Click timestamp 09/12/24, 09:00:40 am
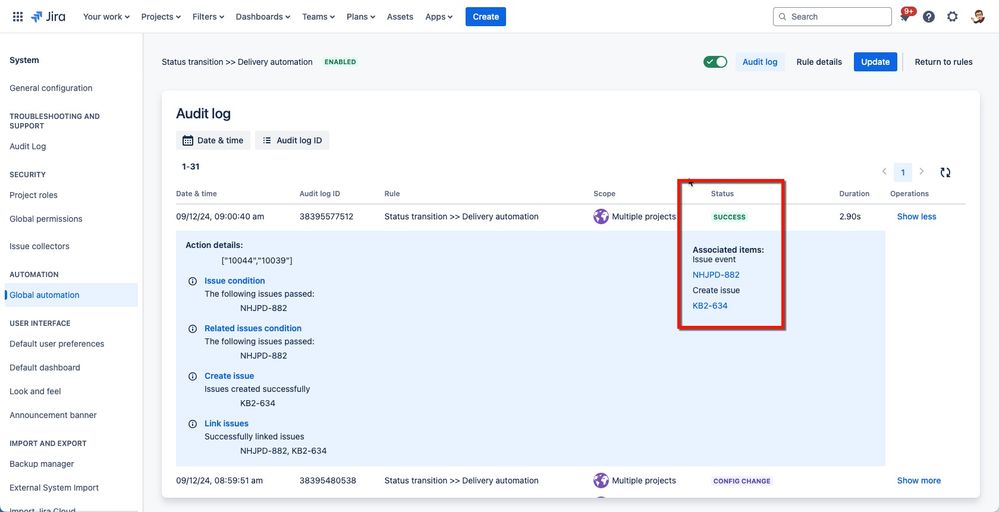This screenshot has width=999, height=512. click(220, 217)
